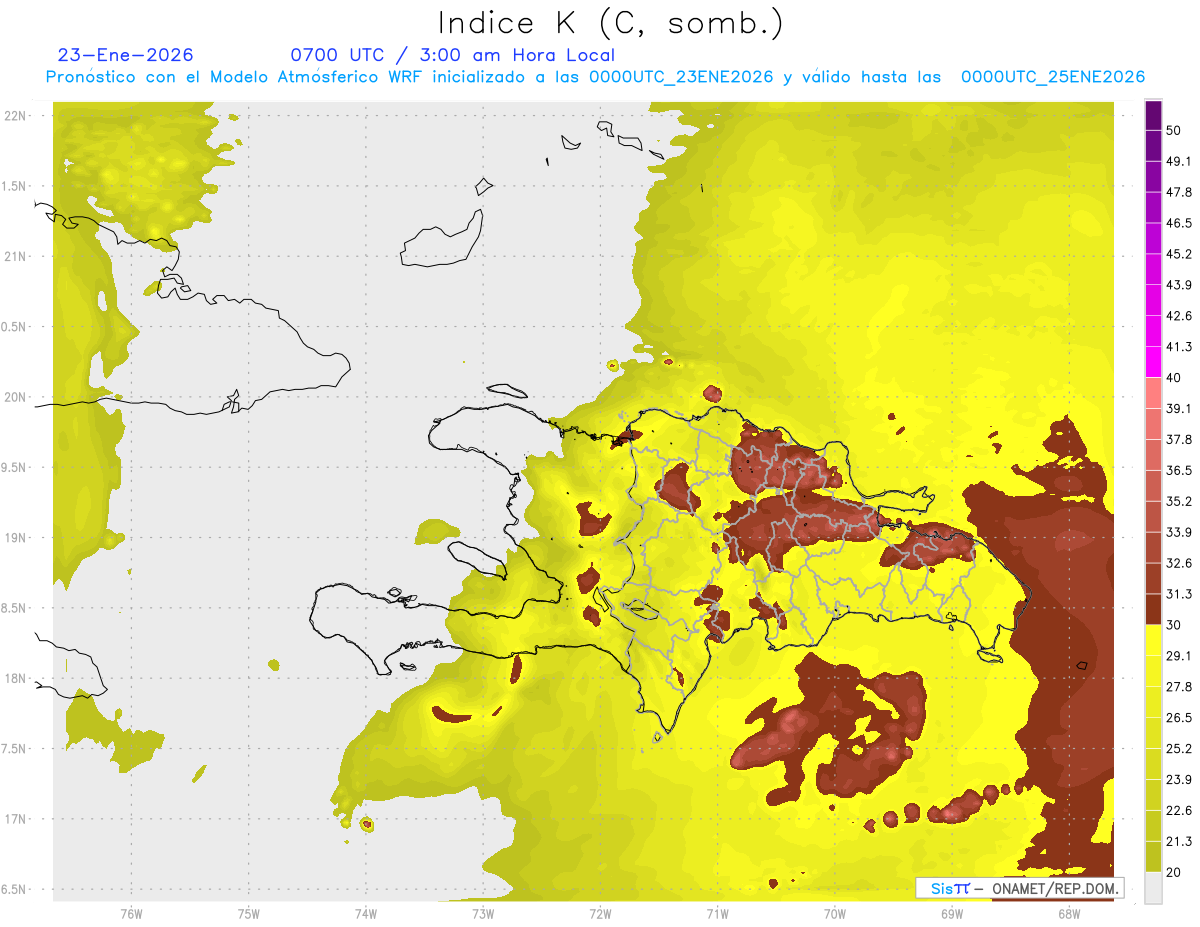The image size is (1200, 927).
Task: Click the longitude axis label '73W'
Action: [x=483, y=914]
